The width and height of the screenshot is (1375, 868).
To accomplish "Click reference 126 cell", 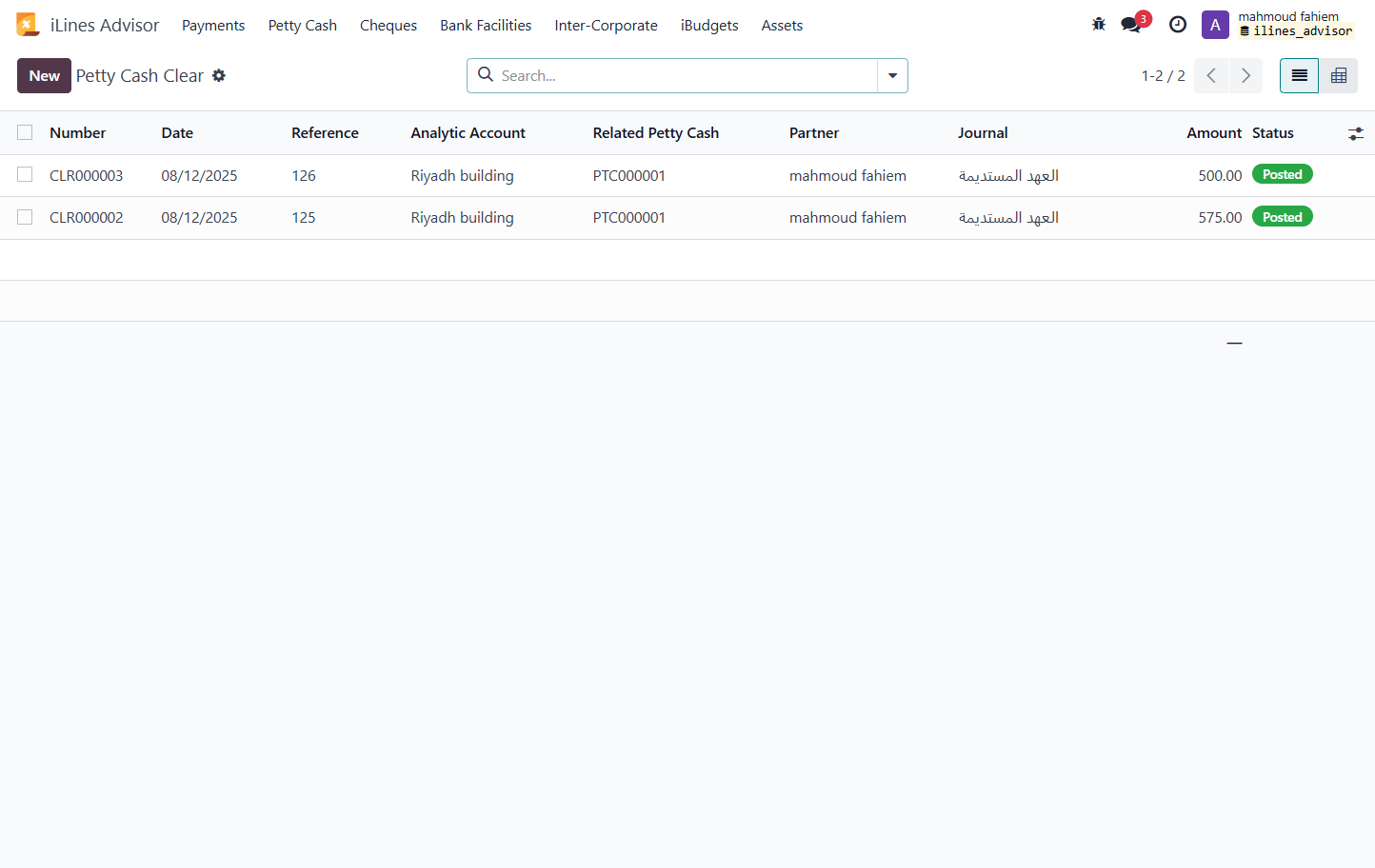I will tap(304, 175).
